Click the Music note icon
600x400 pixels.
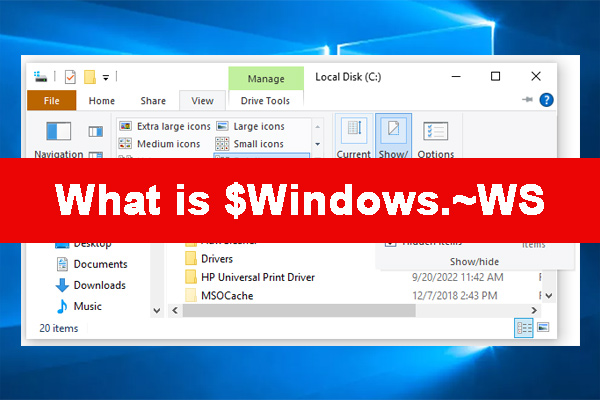[x=62, y=306]
